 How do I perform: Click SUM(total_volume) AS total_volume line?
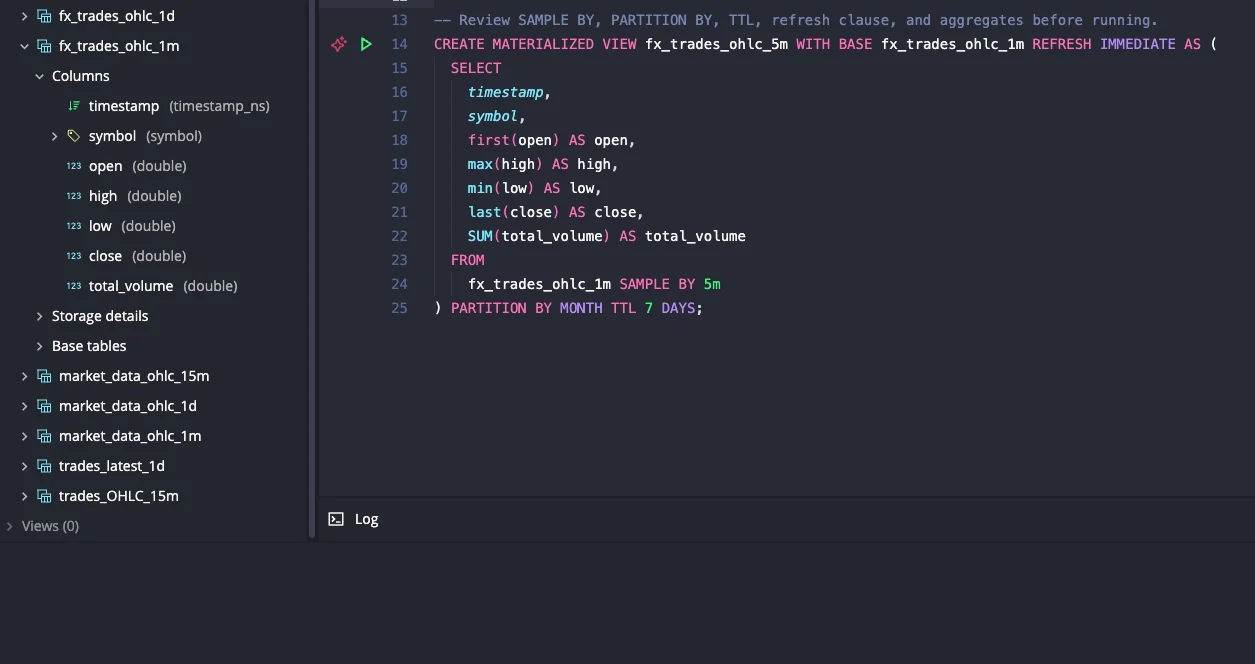607,236
